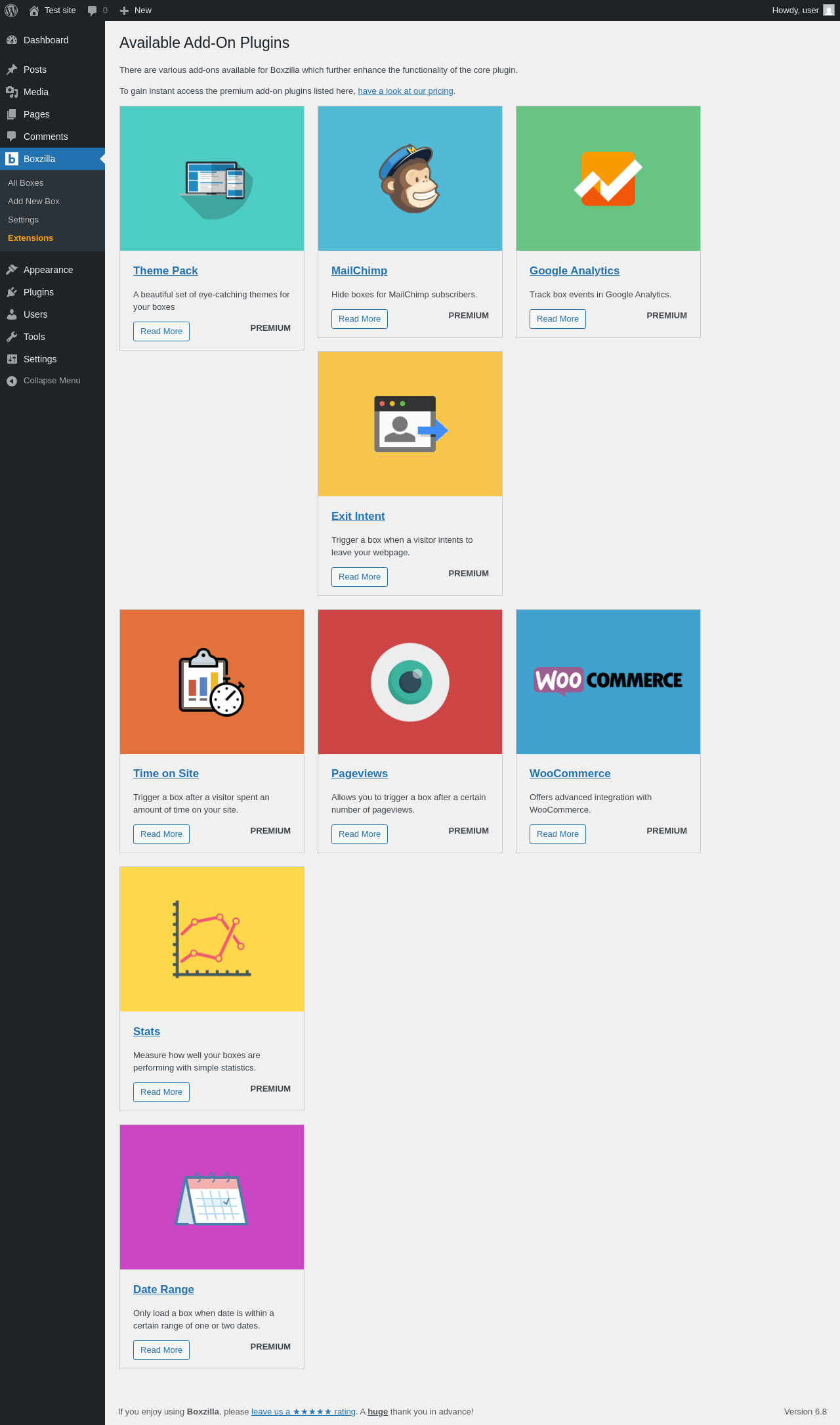Viewport: 840px width, 1425px height.
Task: Click the Dashboard gauge icon
Action: coord(12,40)
